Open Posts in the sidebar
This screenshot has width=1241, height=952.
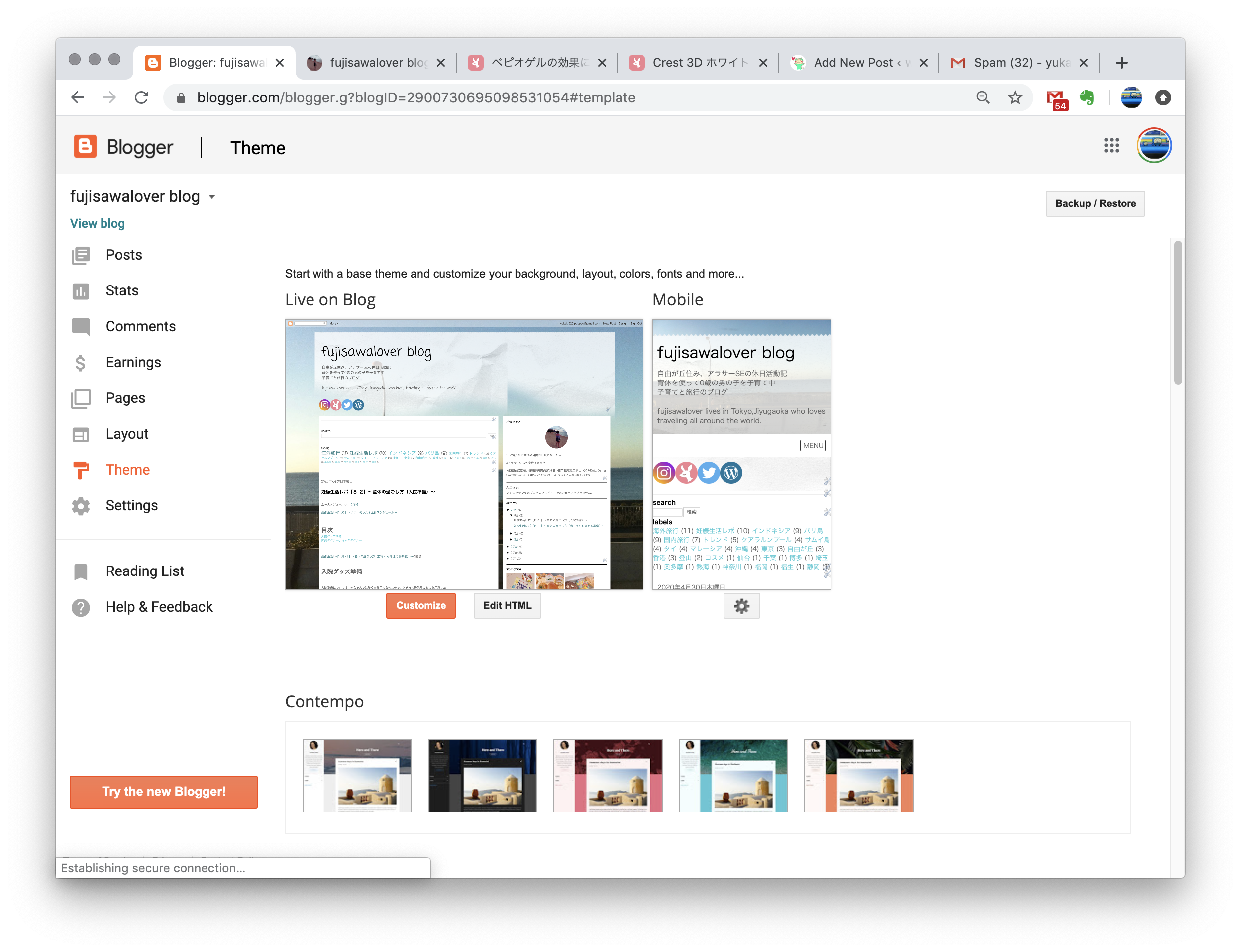(123, 255)
